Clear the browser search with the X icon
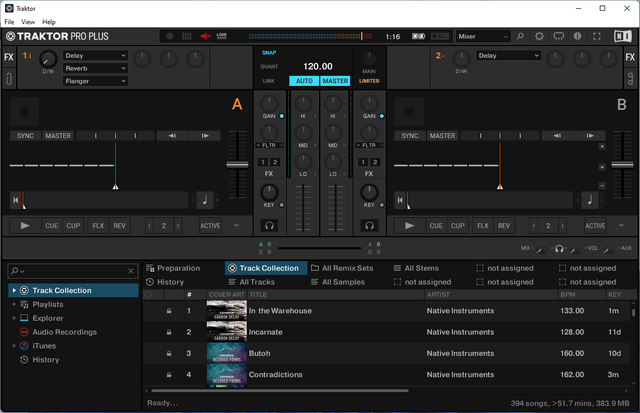Screen dimensions: 640x413 click(x=132, y=271)
